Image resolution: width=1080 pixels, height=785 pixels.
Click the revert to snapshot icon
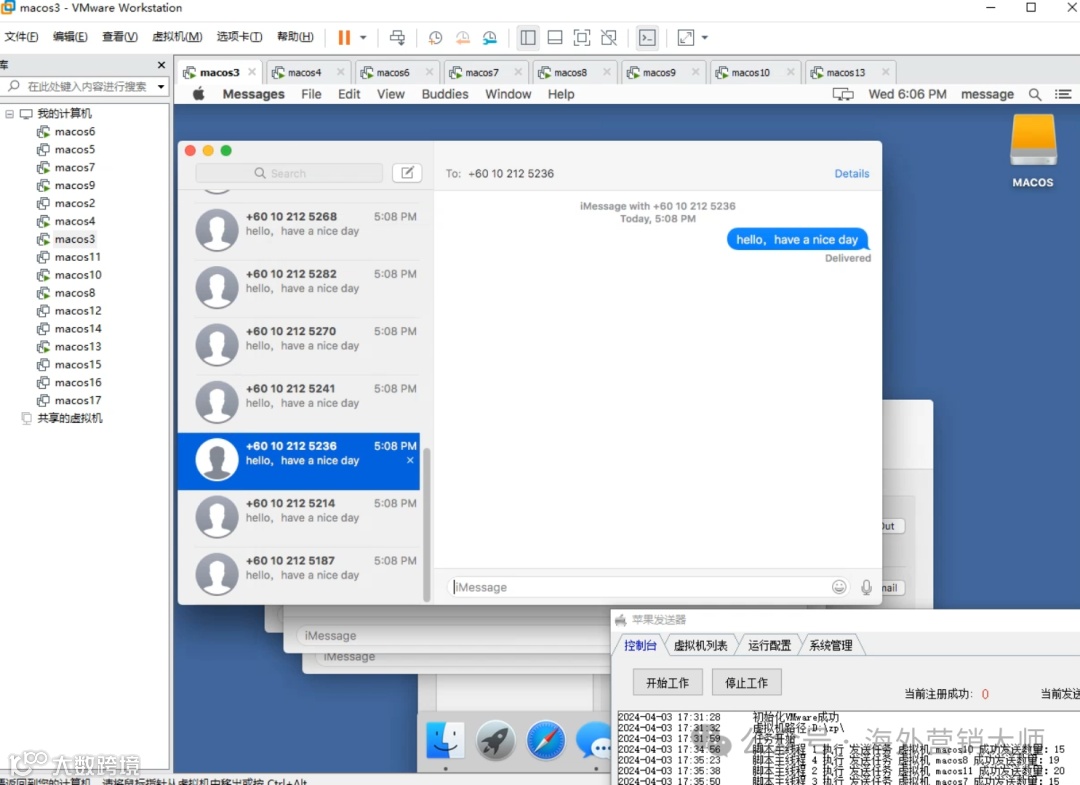point(463,38)
